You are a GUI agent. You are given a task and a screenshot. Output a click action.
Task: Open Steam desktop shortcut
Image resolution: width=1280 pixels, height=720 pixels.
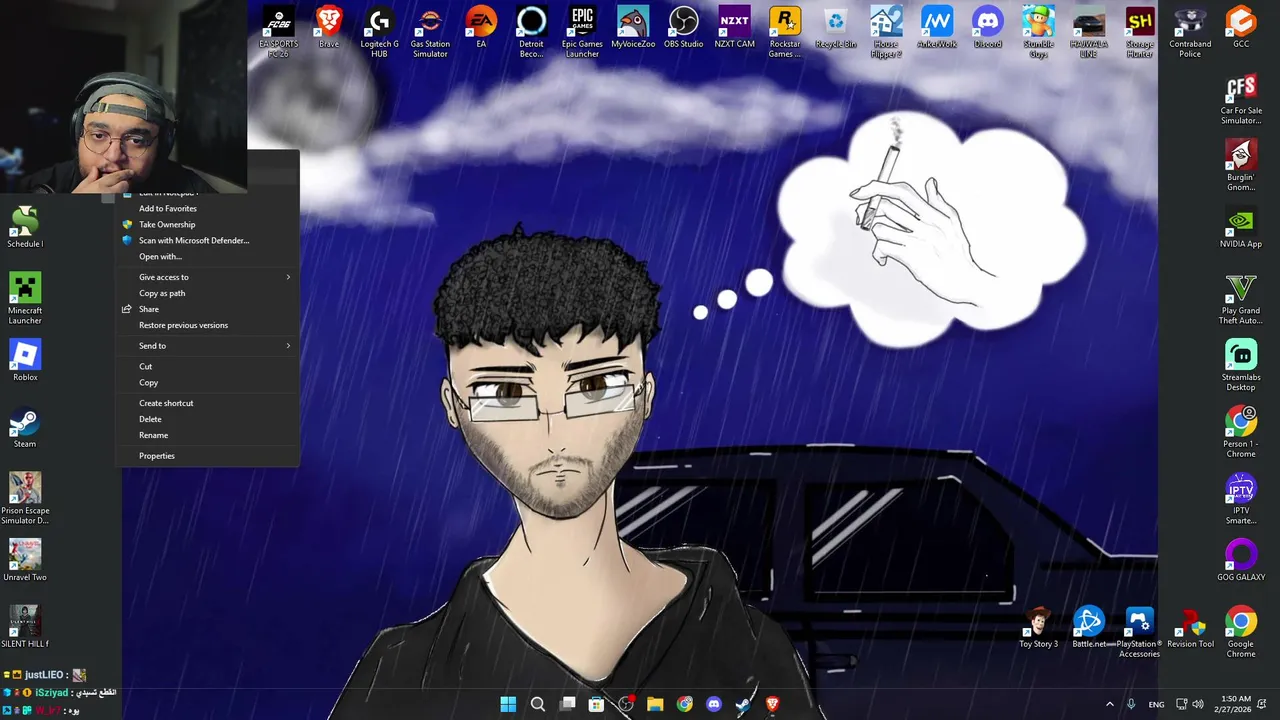(x=25, y=427)
